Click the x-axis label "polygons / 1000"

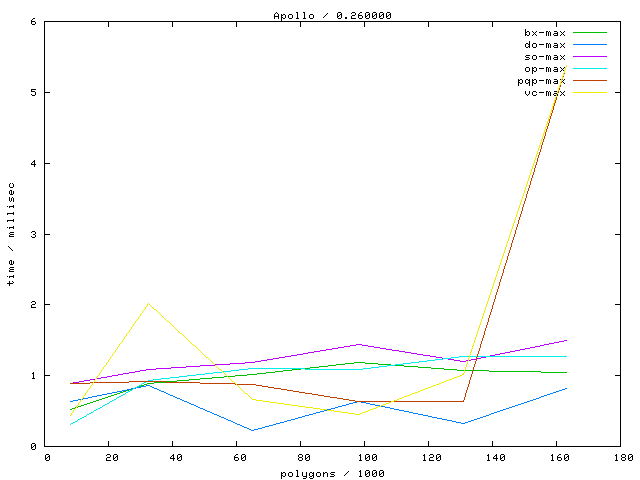click(331, 473)
